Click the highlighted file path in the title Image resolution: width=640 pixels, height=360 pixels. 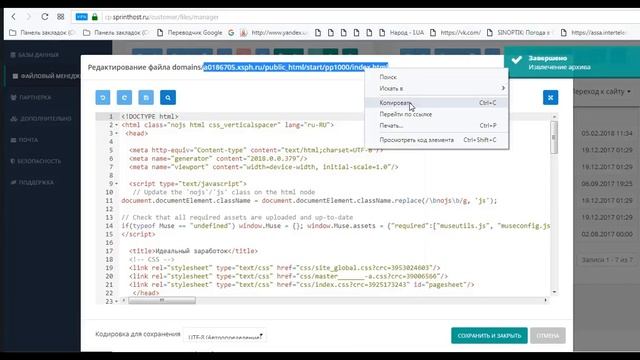[x=295, y=67]
